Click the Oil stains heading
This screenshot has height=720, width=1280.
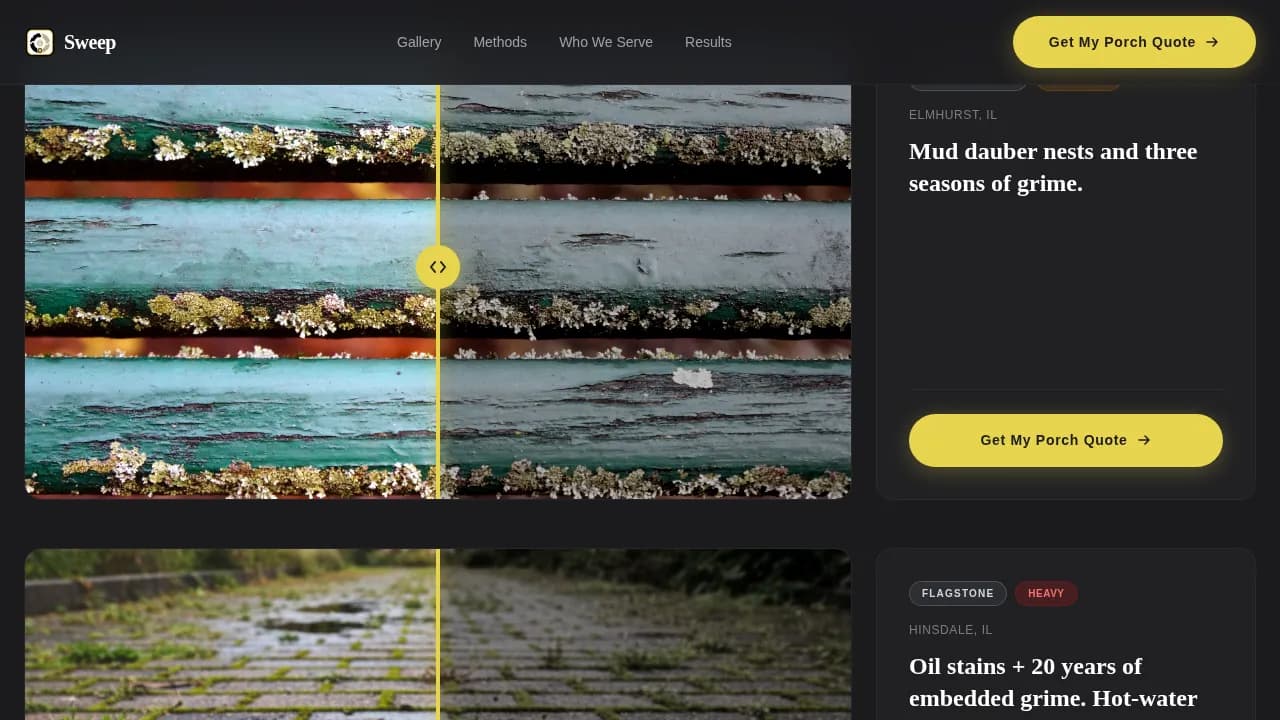click(1053, 682)
